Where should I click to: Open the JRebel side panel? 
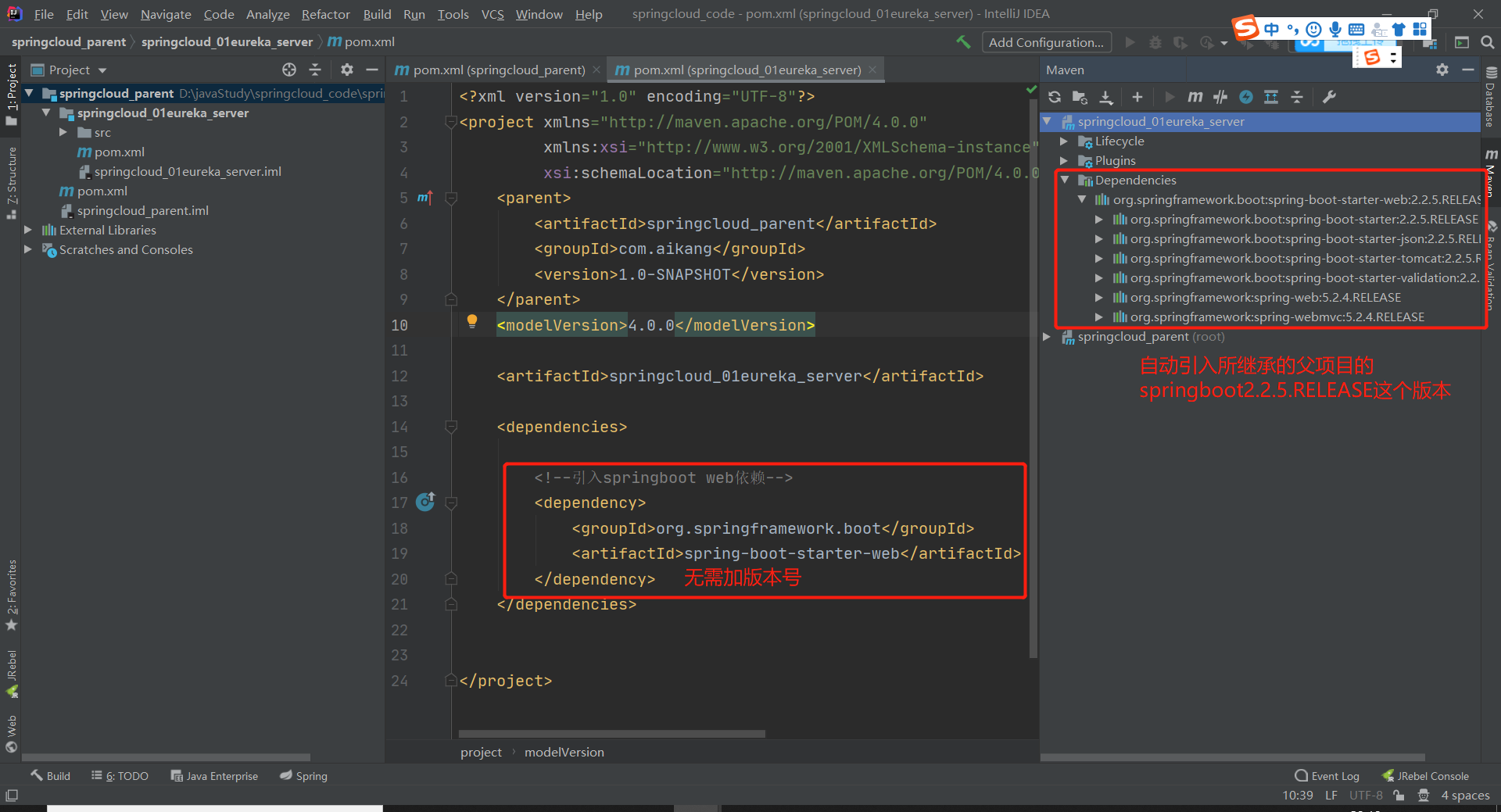pos(11,674)
